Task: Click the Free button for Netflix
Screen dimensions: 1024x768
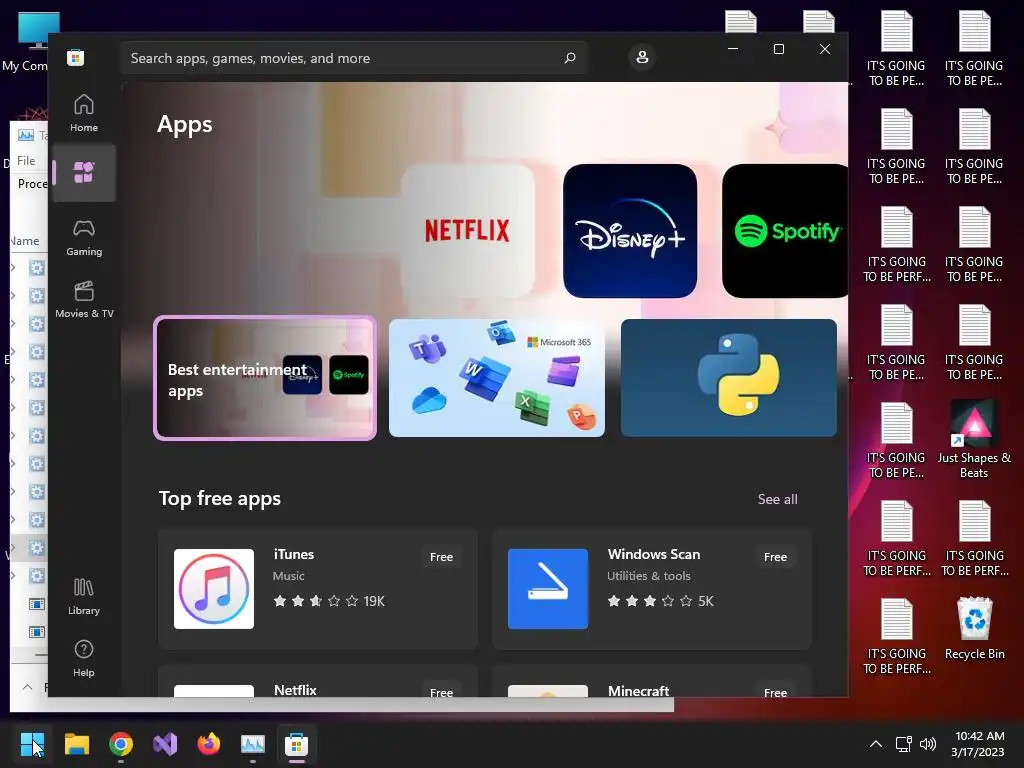Action: pyautogui.click(x=441, y=691)
